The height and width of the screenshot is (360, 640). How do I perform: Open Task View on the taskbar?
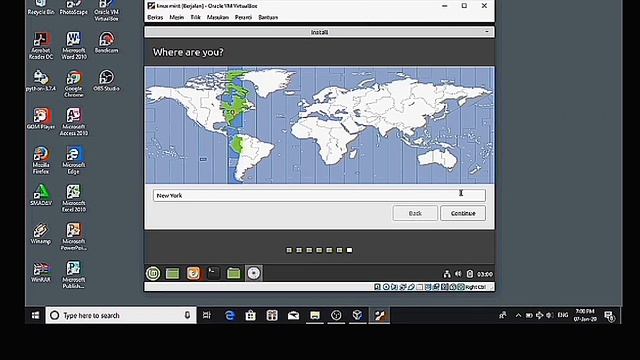point(207,315)
